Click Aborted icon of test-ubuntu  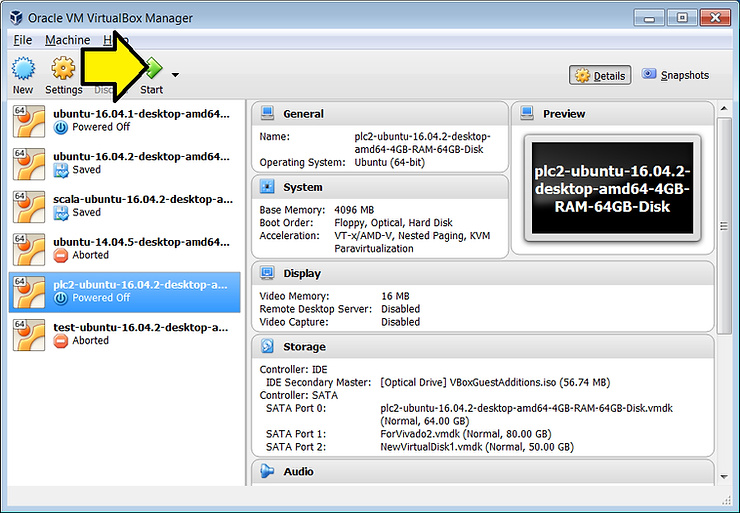[60, 341]
